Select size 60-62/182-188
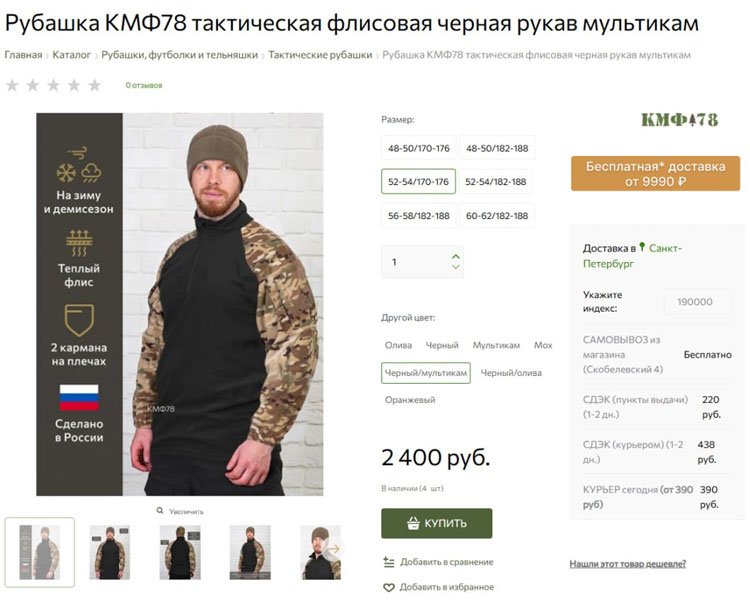The height and width of the screenshot is (609, 750). pos(497,216)
